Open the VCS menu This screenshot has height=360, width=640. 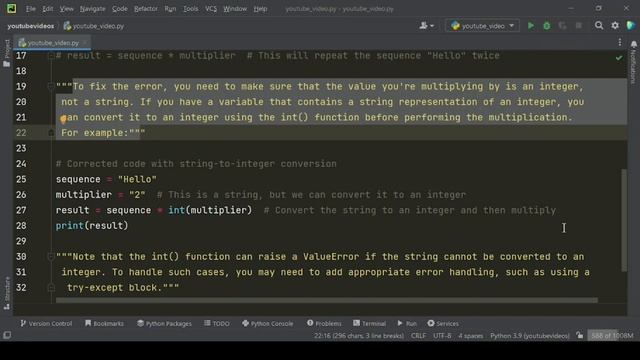coord(211,9)
